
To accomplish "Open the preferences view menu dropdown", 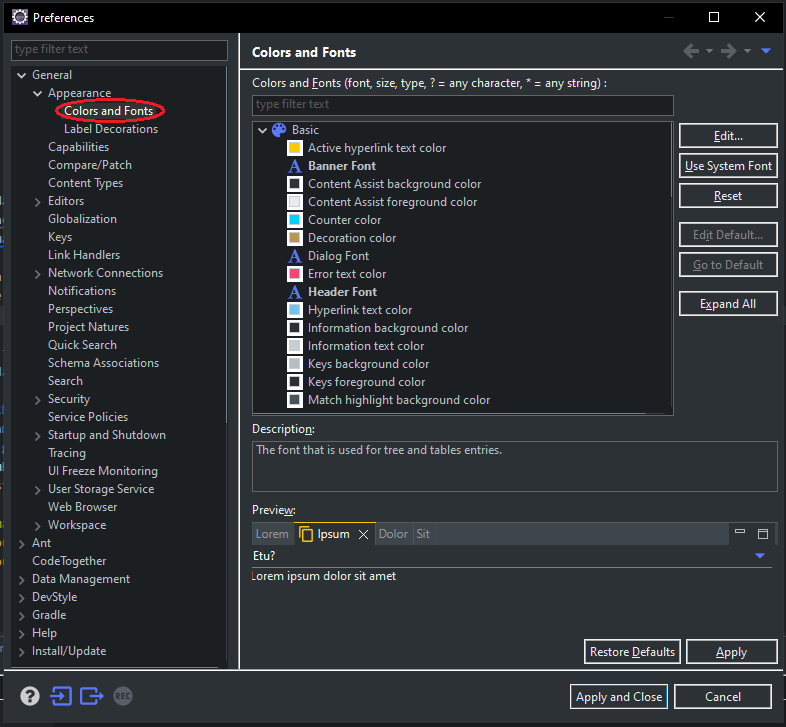I will [x=766, y=51].
